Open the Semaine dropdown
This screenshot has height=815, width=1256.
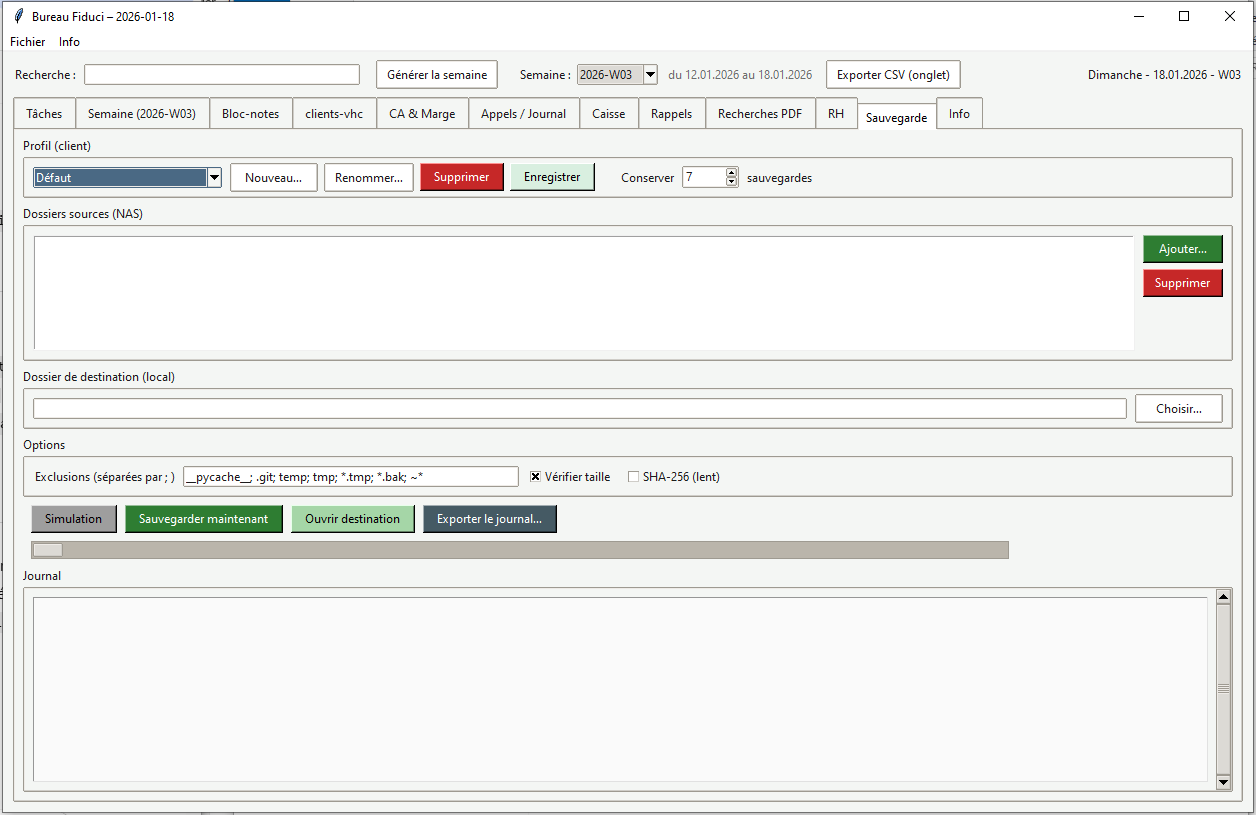(650, 74)
